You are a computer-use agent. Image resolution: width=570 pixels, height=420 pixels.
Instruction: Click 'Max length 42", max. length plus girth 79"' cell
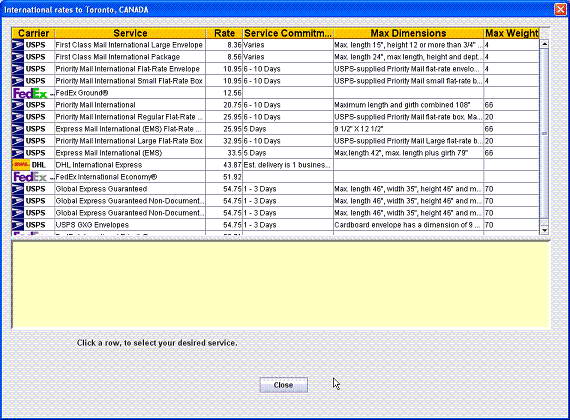tap(409, 153)
